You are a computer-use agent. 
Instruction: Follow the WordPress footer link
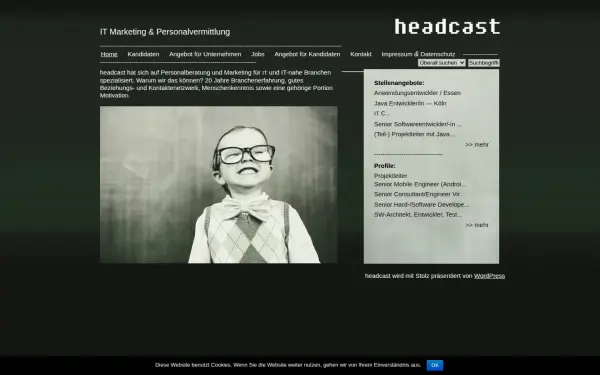pyautogui.click(x=489, y=276)
